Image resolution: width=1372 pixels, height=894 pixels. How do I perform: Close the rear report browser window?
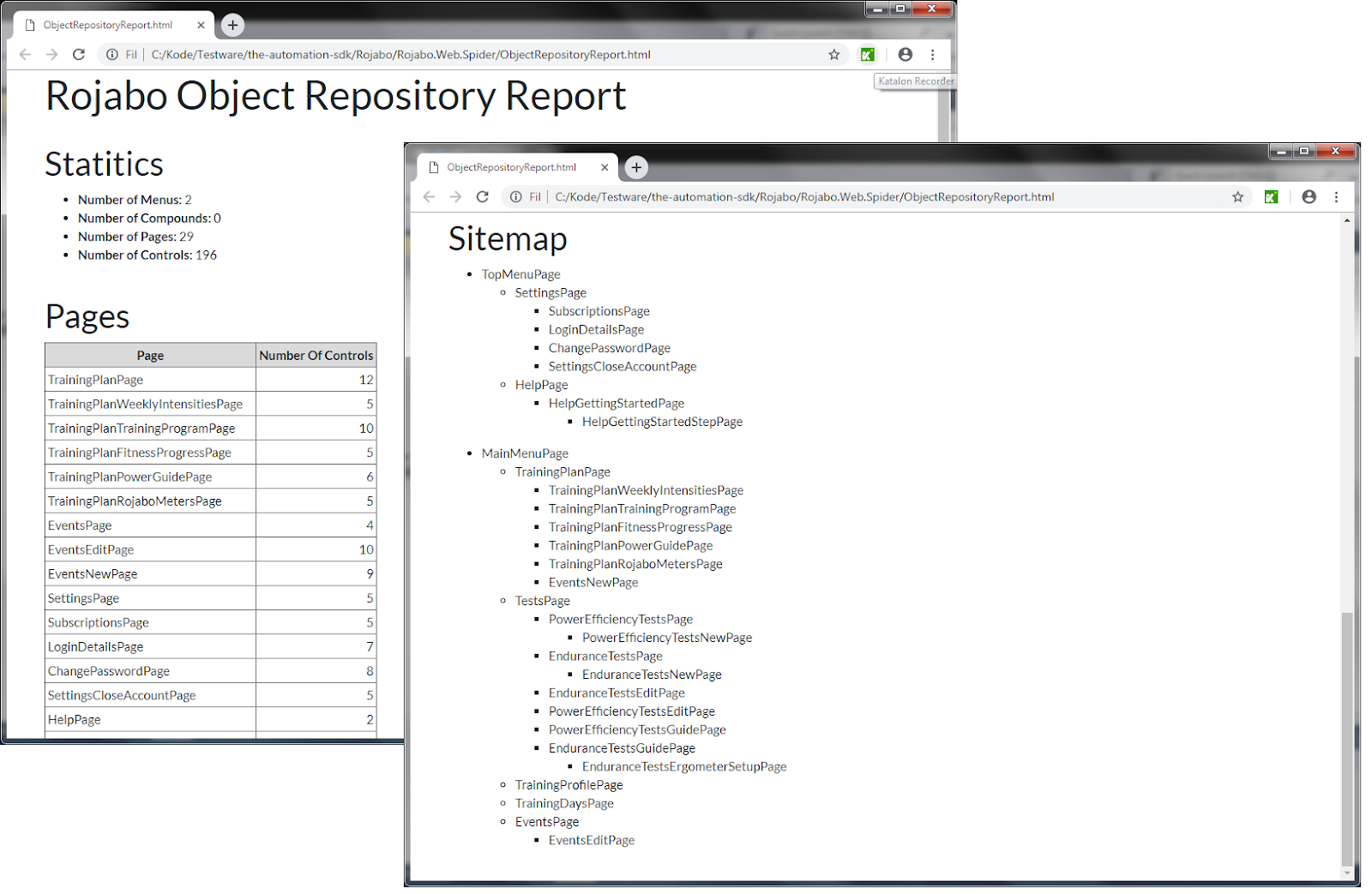pos(931,9)
